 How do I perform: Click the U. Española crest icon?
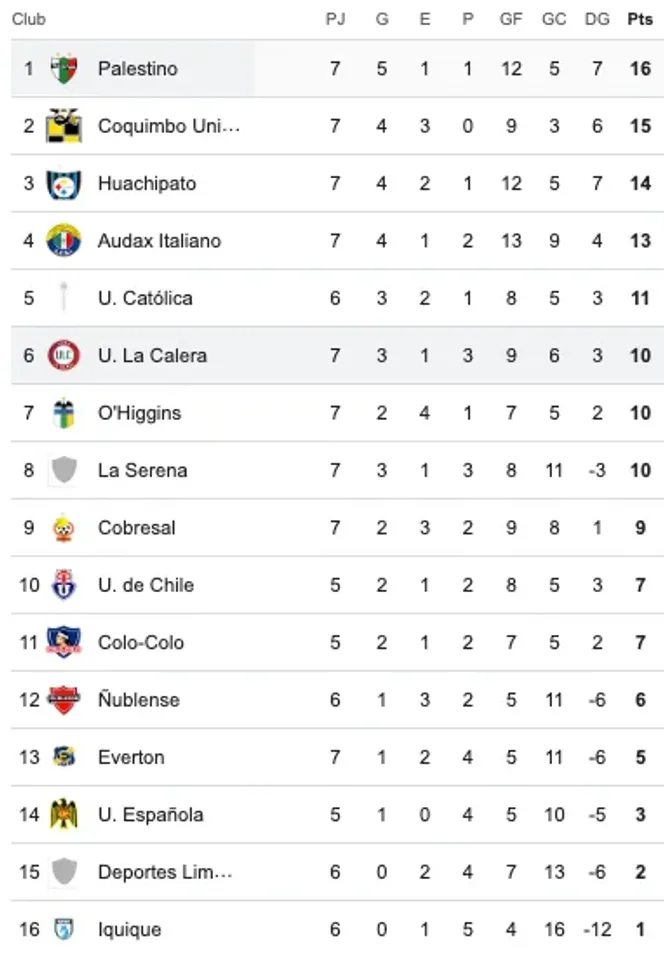[x=64, y=815]
